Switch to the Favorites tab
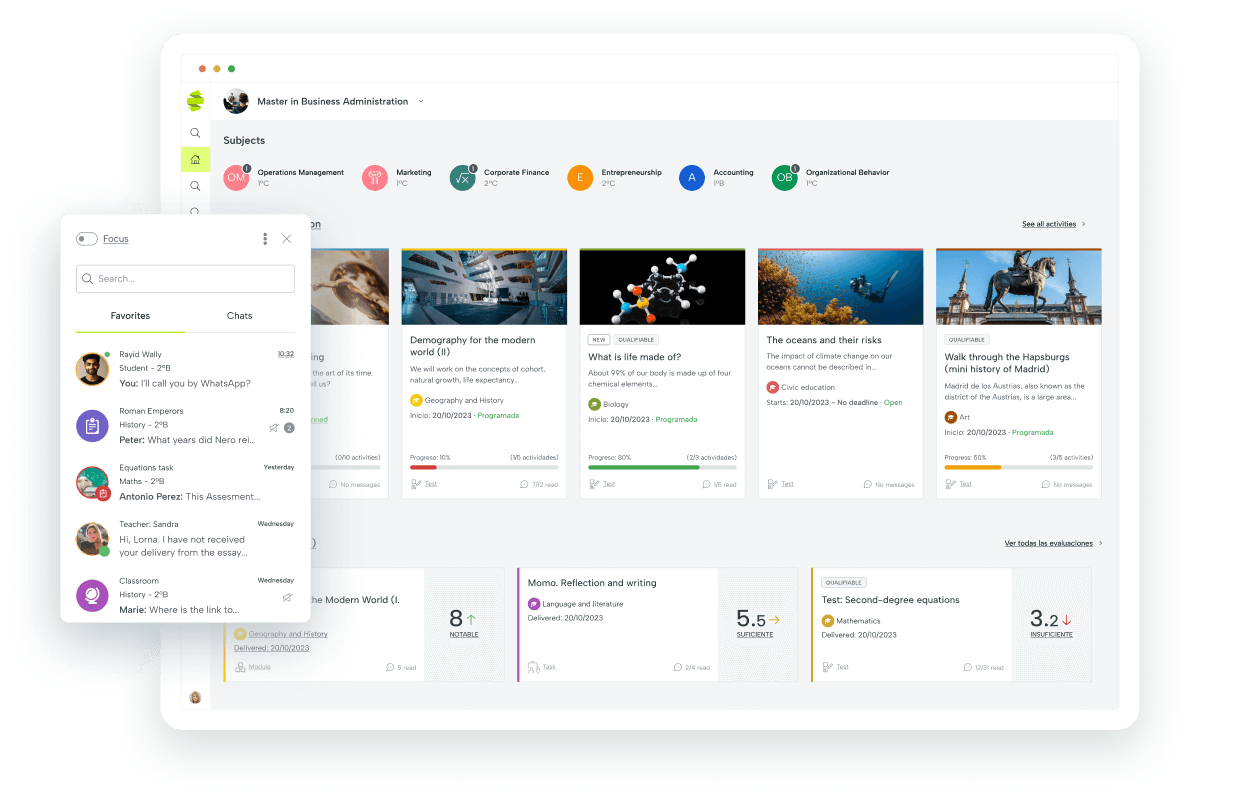Viewport: 1240px width, 796px height. 130,316
